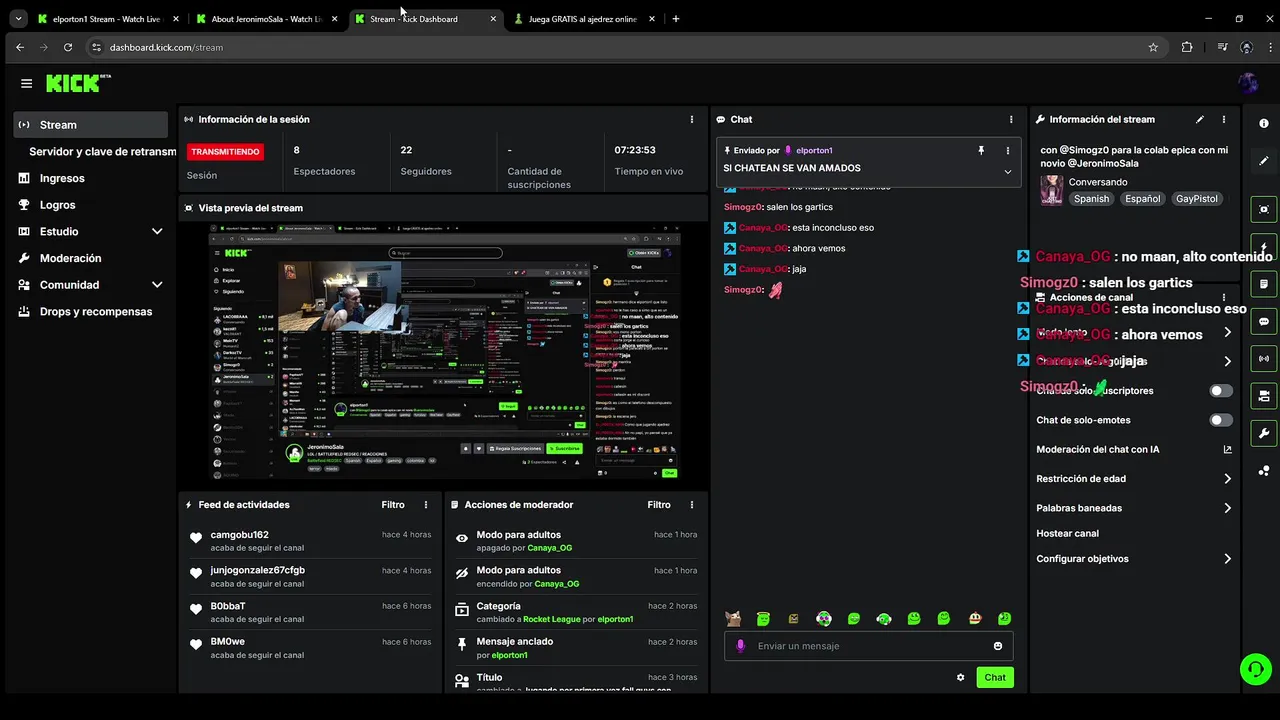Open Filtro in Acciones de moderador
The width and height of the screenshot is (1280, 720).
(659, 505)
